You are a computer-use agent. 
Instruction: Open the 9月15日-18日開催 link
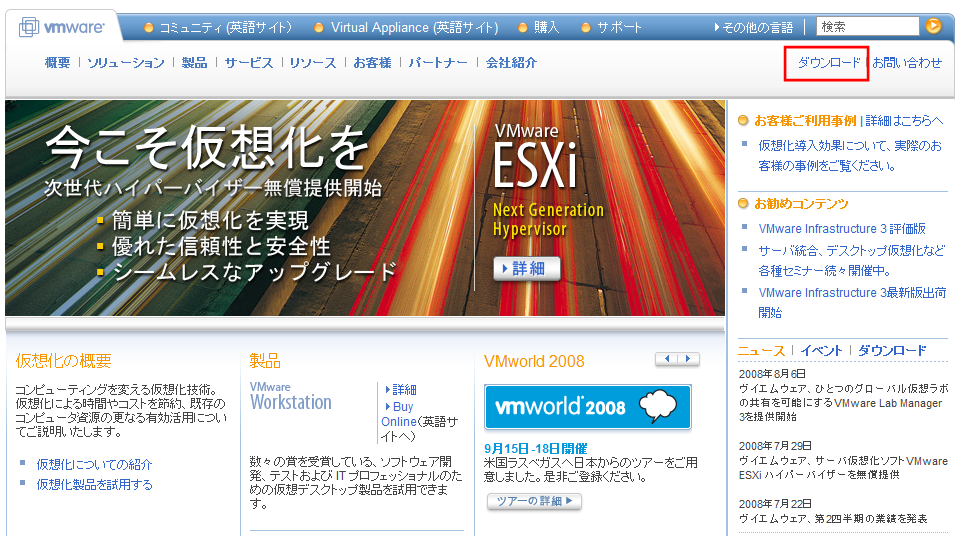click(x=536, y=448)
